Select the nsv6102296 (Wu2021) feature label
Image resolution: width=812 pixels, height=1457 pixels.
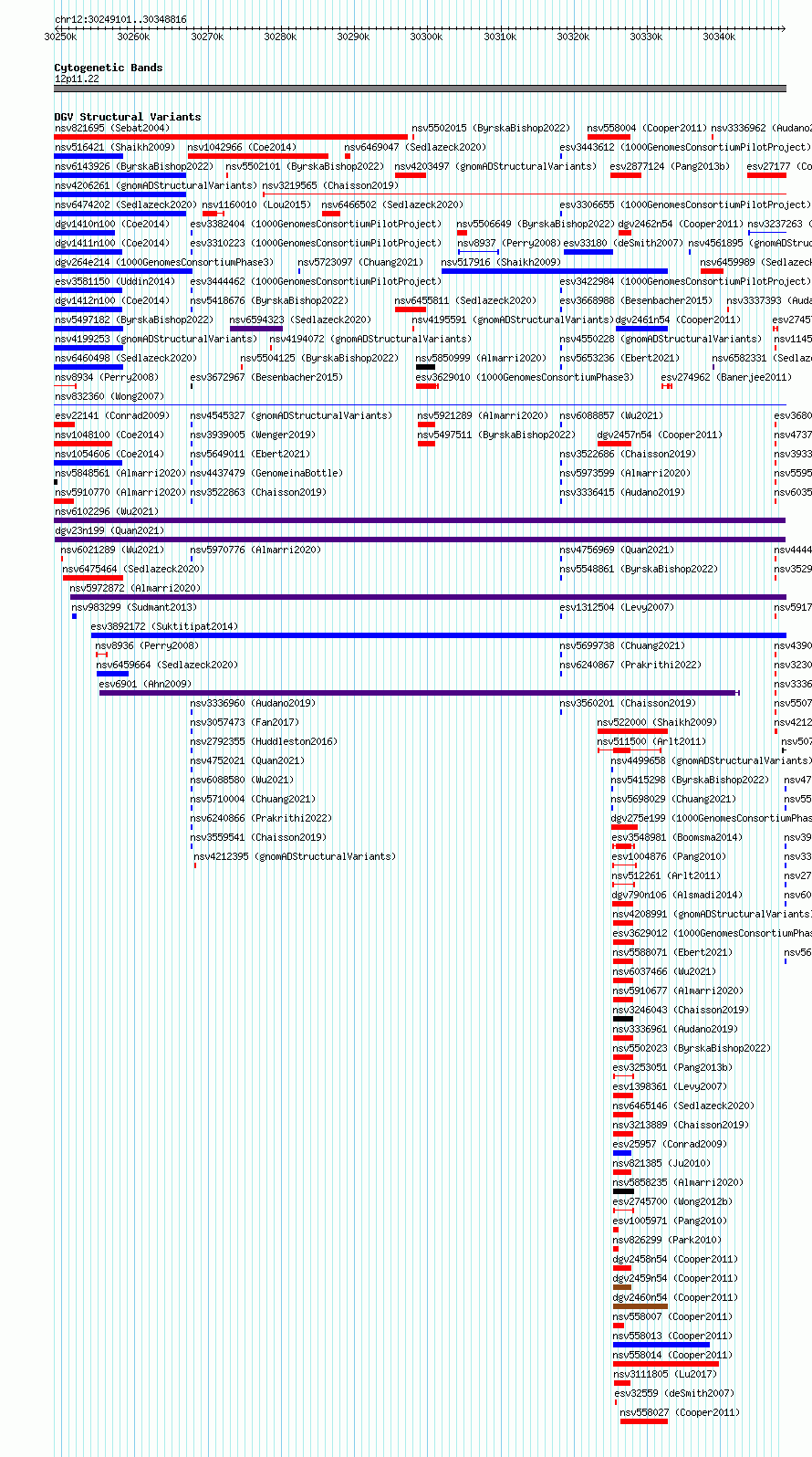[107, 511]
